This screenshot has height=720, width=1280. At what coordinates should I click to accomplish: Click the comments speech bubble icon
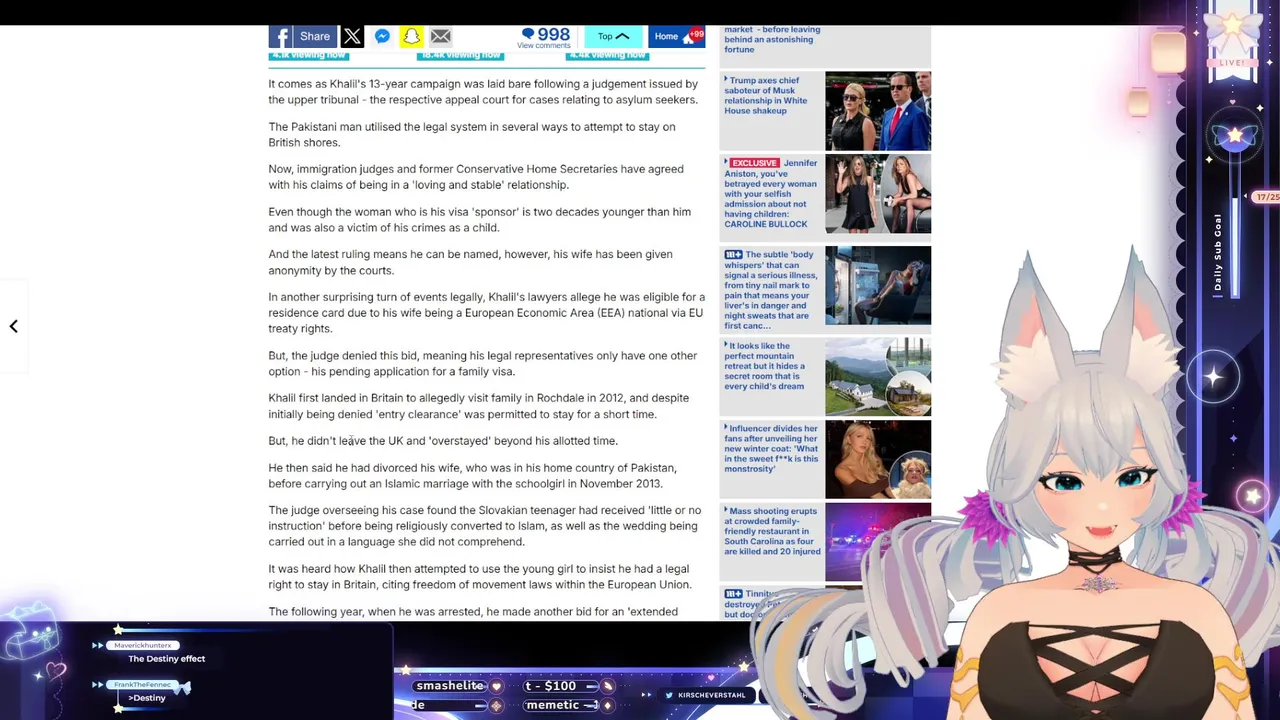[528, 34]
